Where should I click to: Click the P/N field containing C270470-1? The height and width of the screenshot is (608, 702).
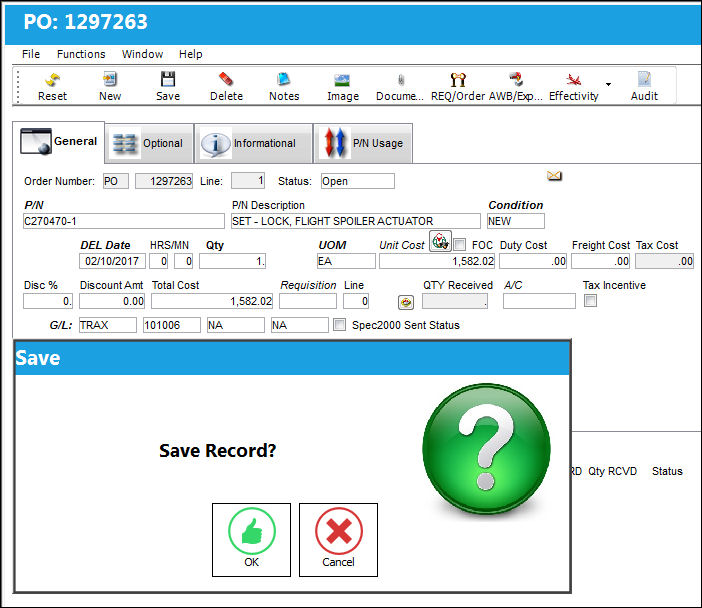[124, 221]
